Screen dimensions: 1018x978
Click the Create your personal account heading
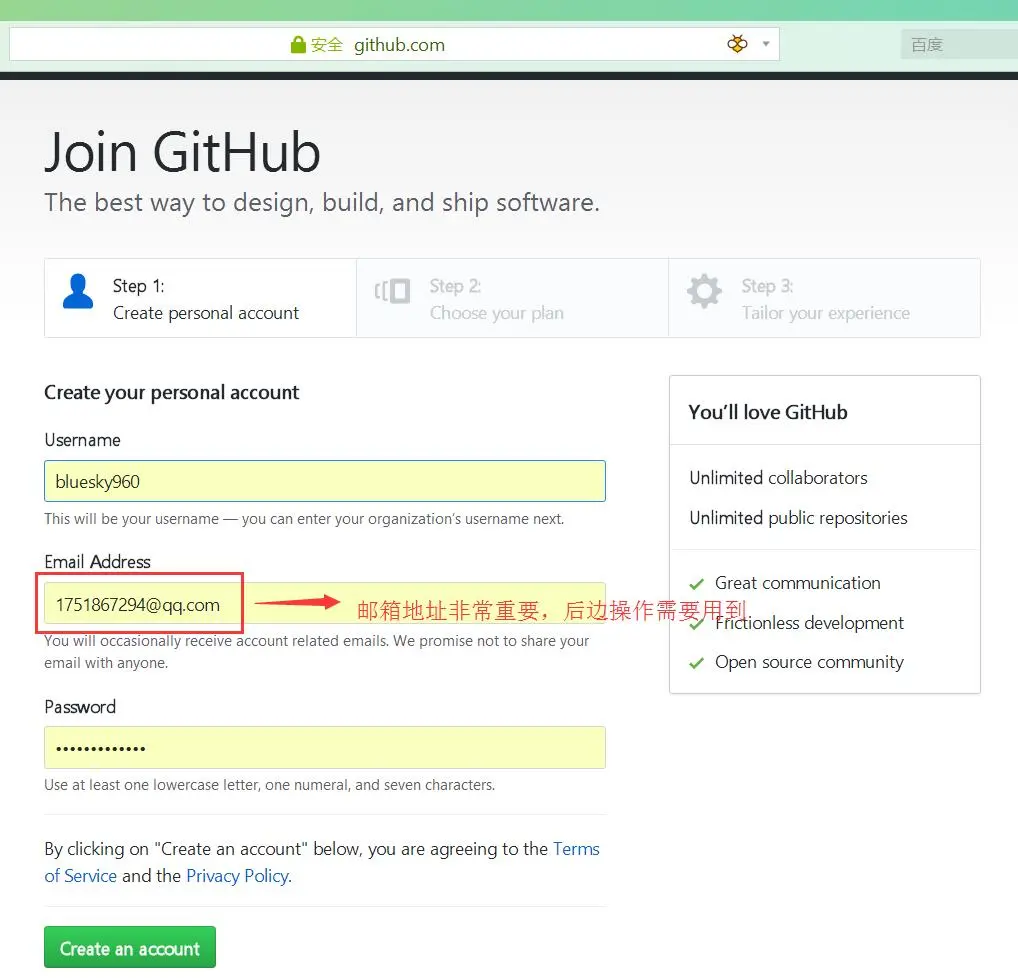click(x=171, y=393)
